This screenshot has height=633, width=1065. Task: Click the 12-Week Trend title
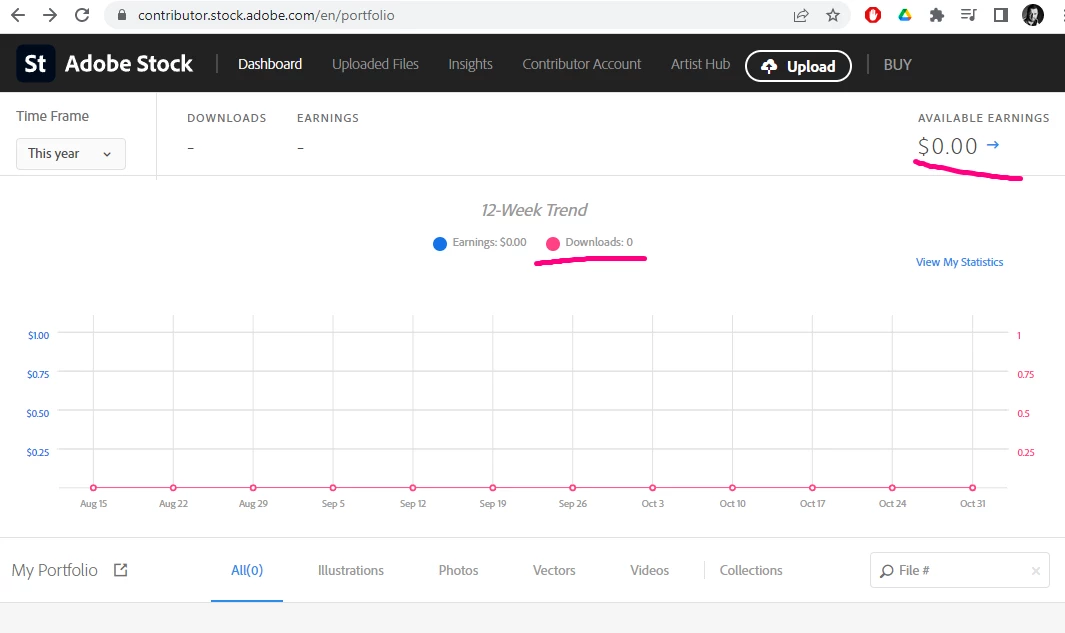[x=534, y=210]
